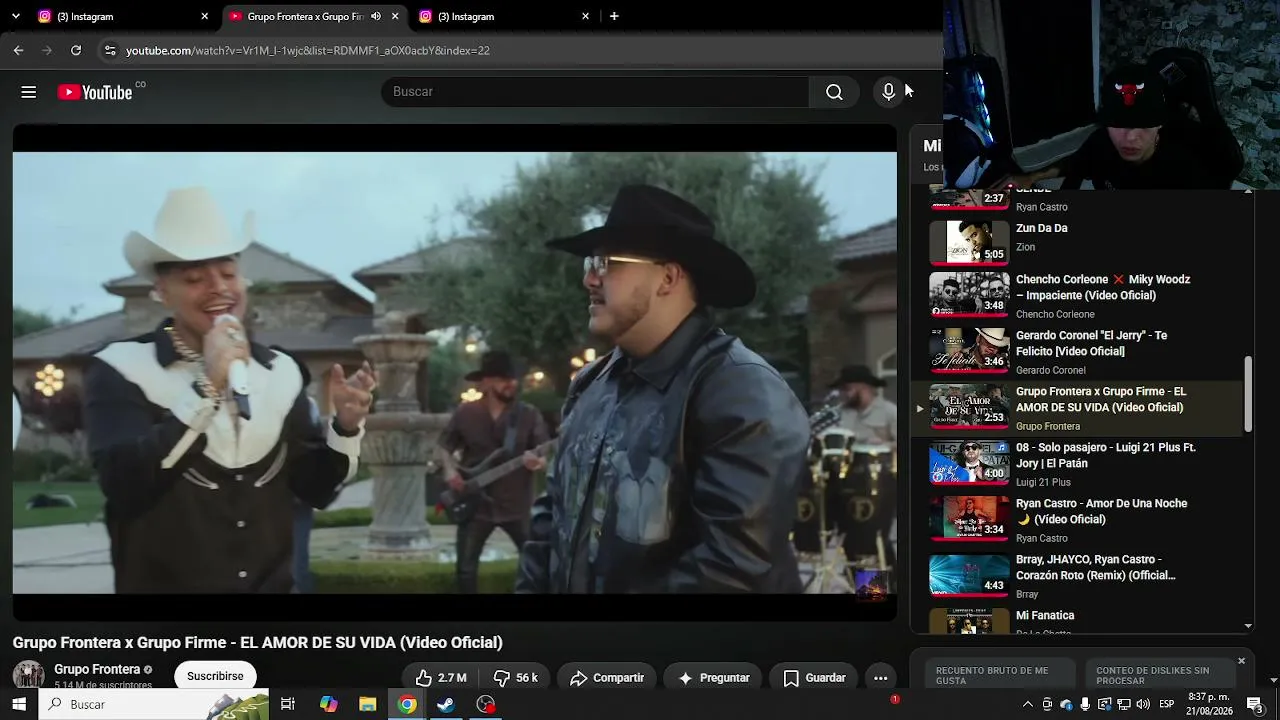Reload the YouTube page
The height and width of the screenshot is (720, 1280).
point(76,50)
